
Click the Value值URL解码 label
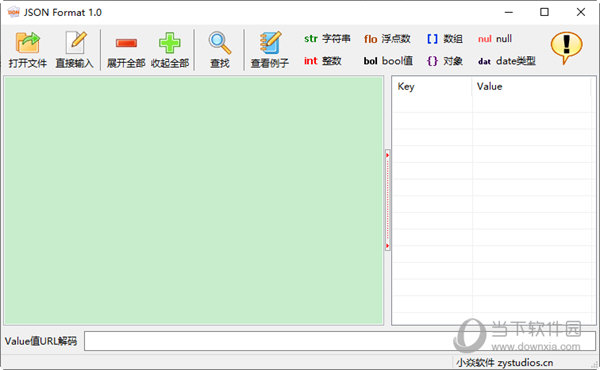click(41, 341)
